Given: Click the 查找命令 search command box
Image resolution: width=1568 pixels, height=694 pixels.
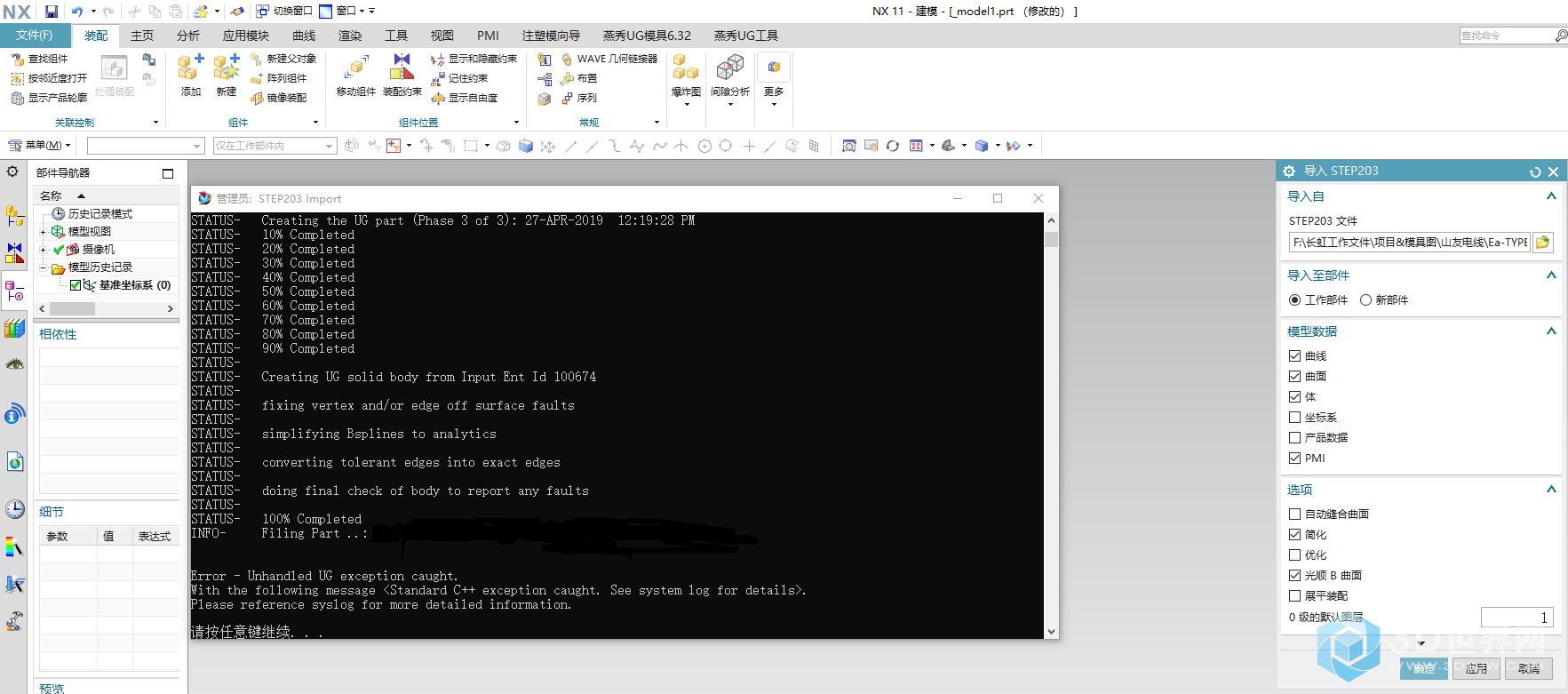Looking at the screenshot, I should pos(1506,36).
